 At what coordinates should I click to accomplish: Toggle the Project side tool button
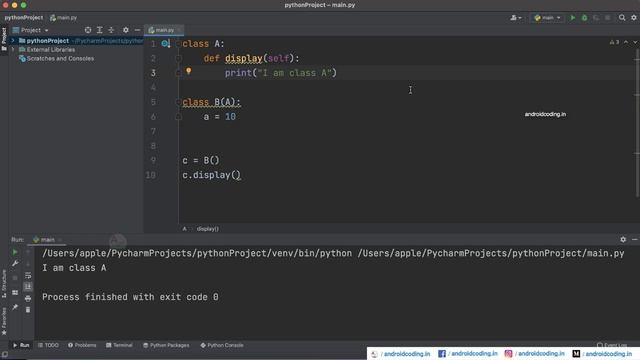click(x=4, y=39)
